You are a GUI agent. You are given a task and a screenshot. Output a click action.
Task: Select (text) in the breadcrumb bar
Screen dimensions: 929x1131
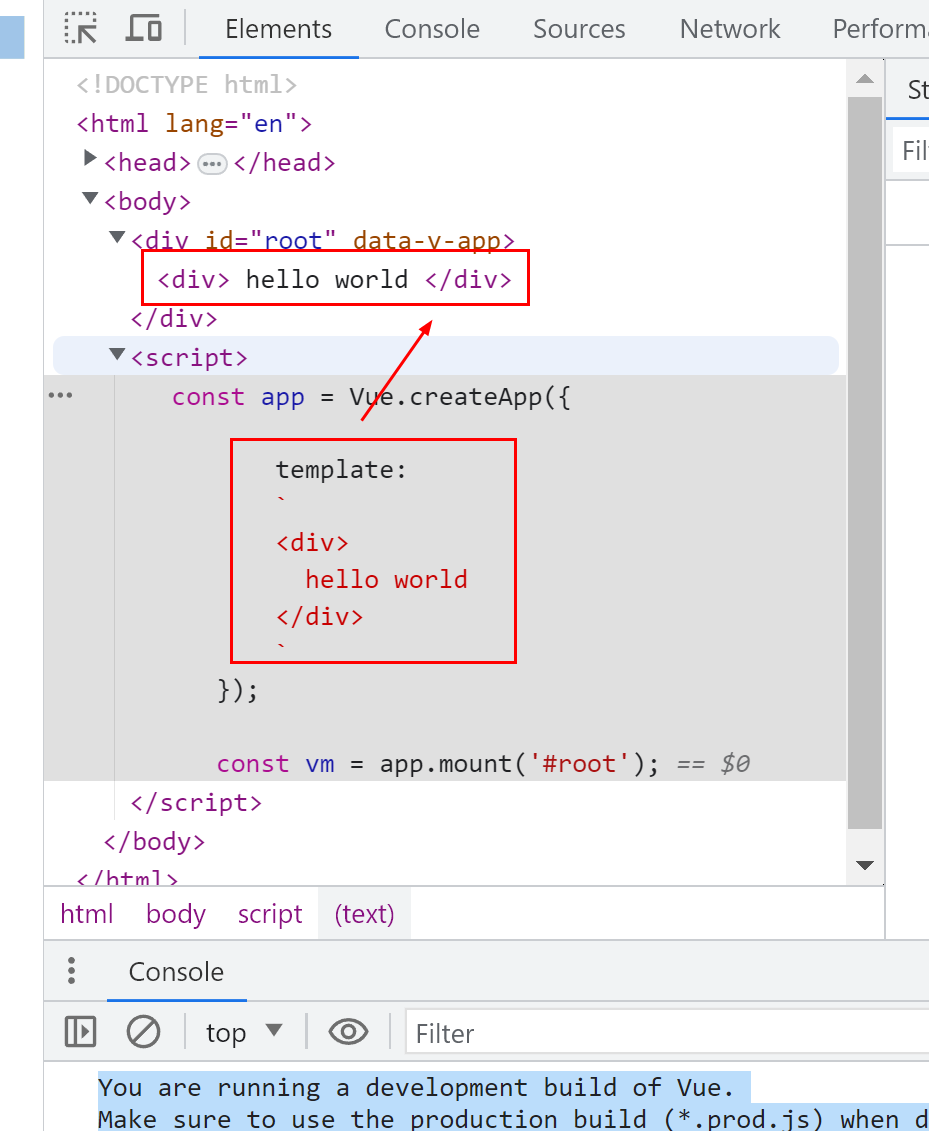(x=364, y=914)
